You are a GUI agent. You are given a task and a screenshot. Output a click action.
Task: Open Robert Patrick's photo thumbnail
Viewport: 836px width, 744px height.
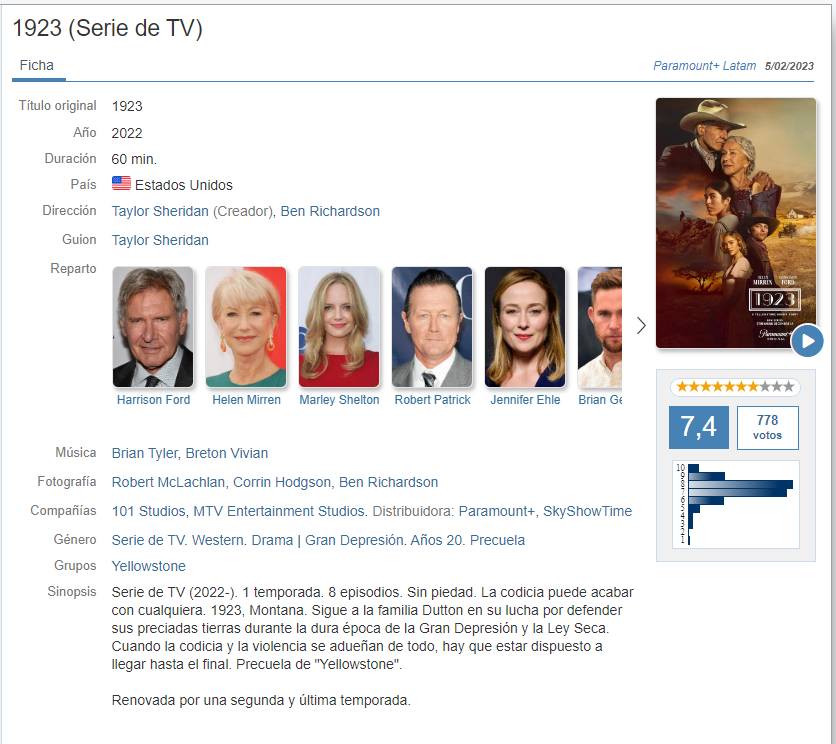pos(432,327)
